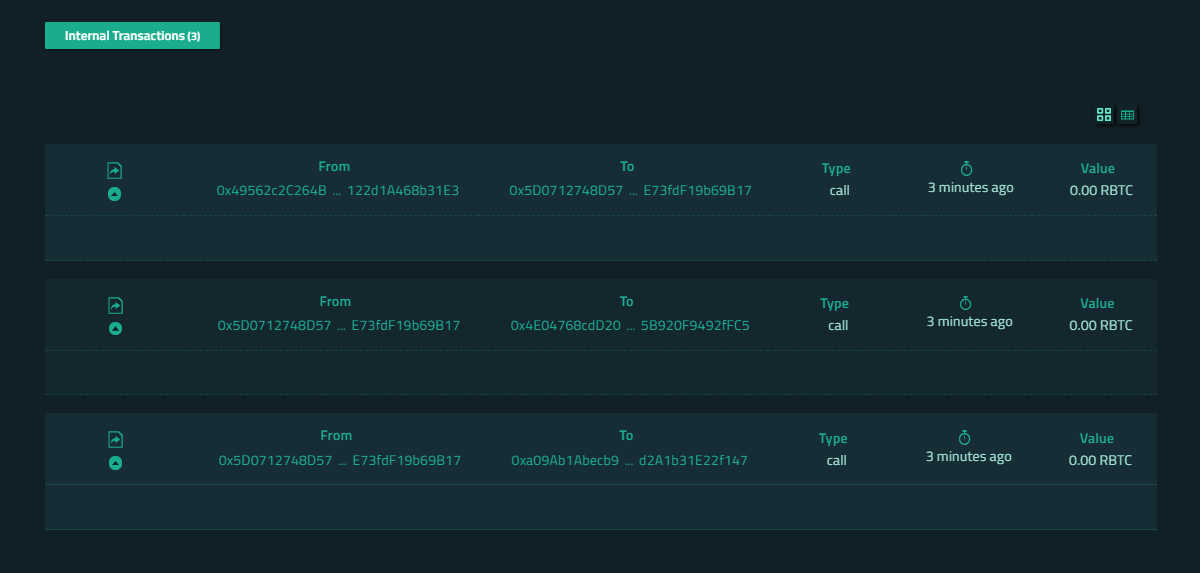This screenshot has height=573, width=1200.
Task: Select the 'call' type in first card
Action: 839,190
